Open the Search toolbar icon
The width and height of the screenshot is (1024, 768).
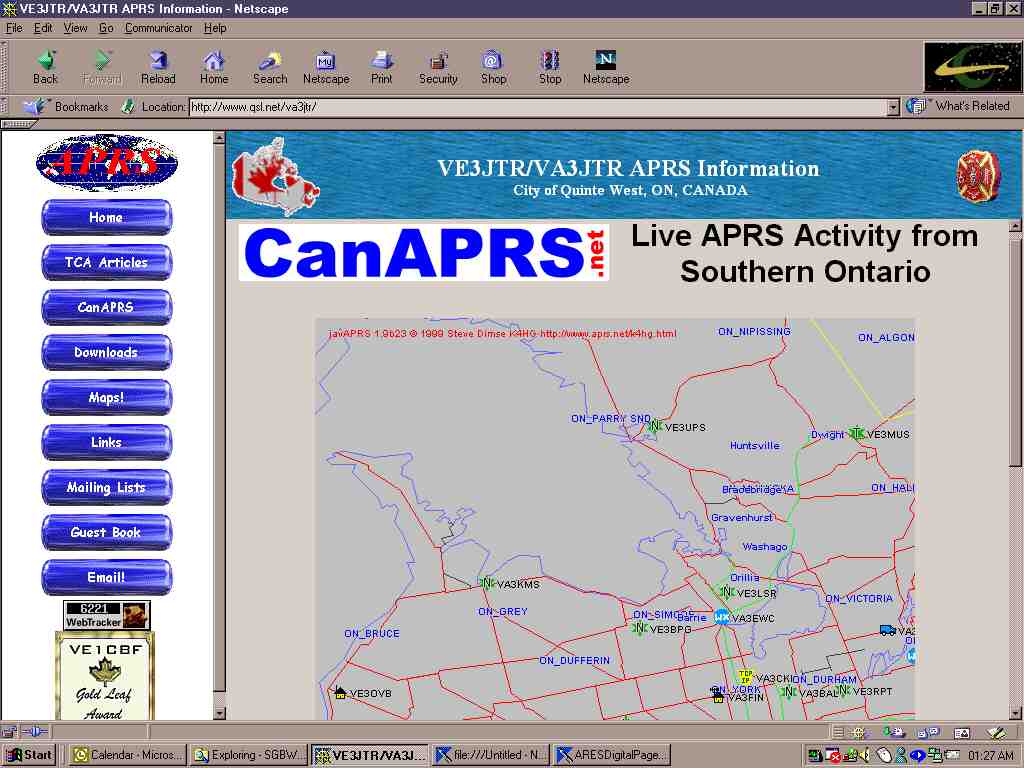point(269,66)
